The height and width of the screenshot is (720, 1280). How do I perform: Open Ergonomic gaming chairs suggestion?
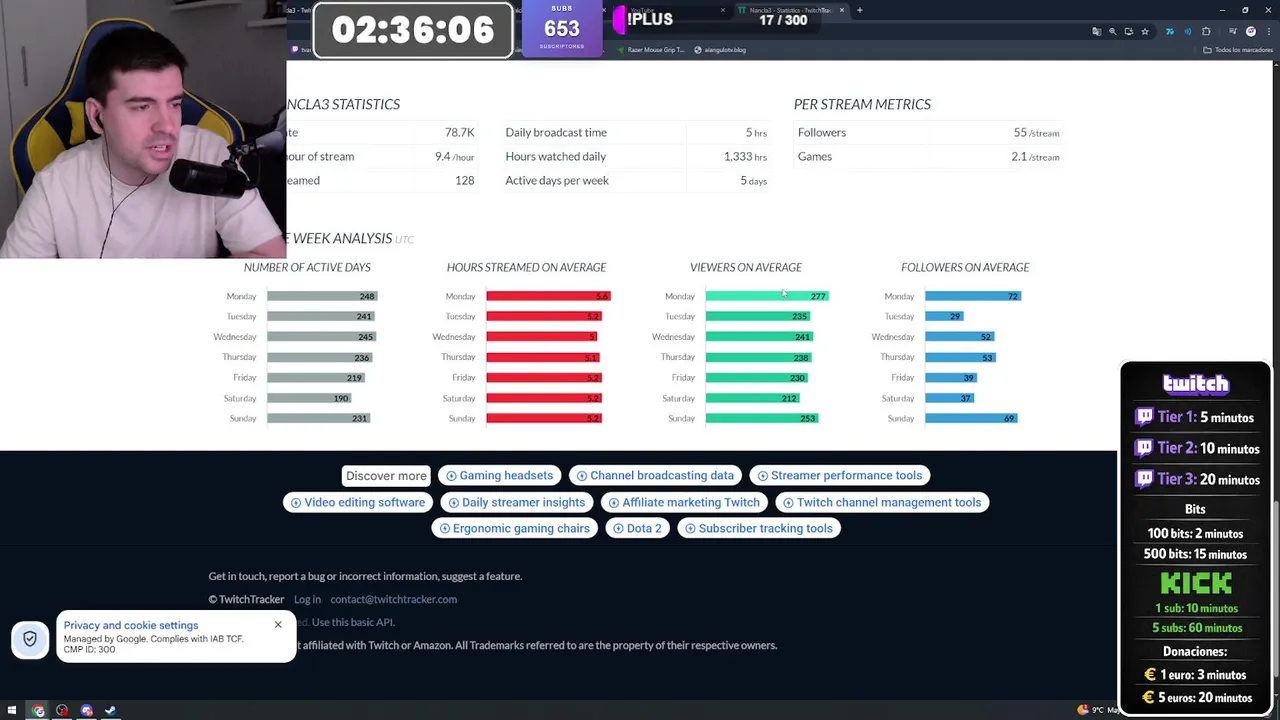click(x=515, y=528)
